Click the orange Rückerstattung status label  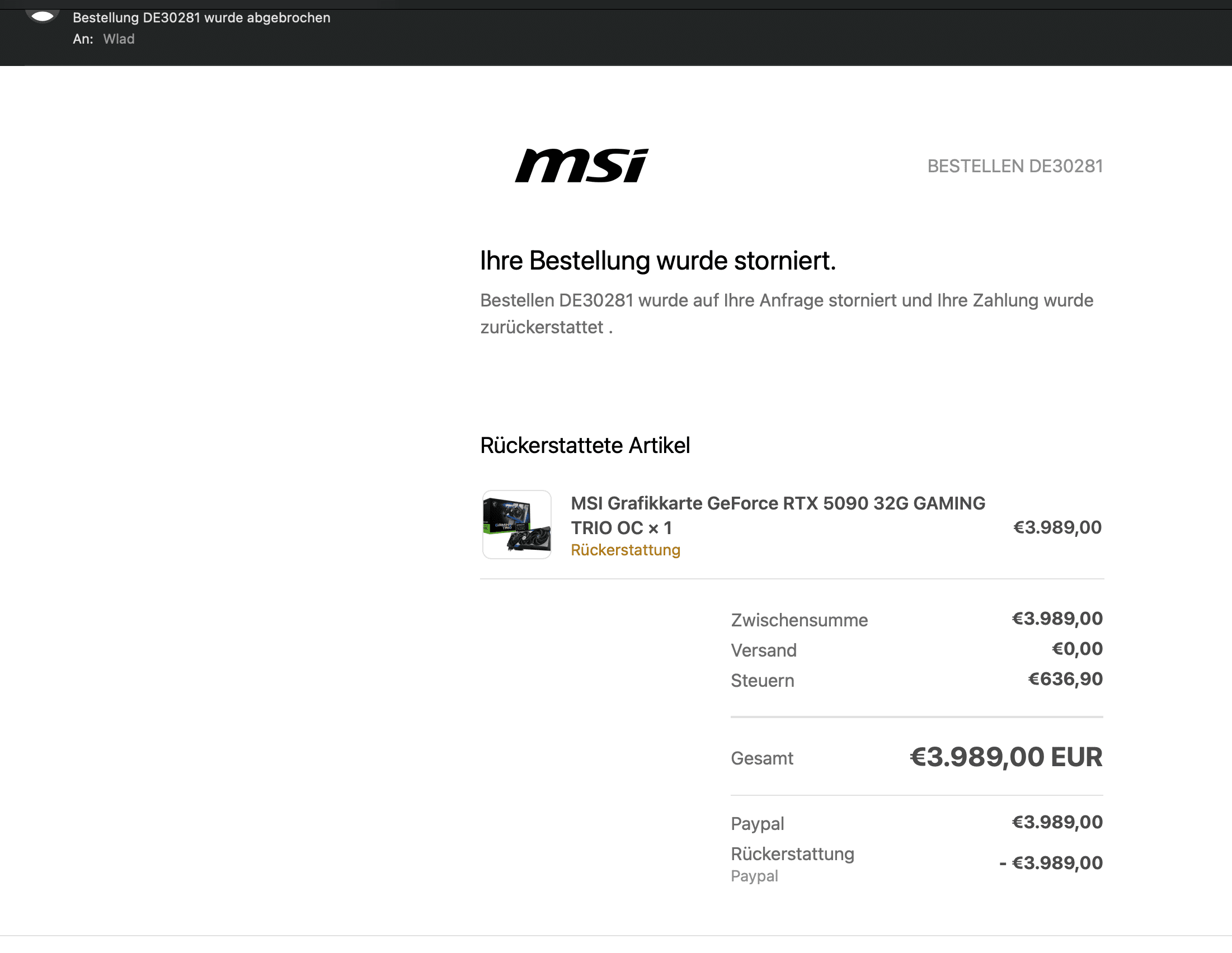point(625,550)
